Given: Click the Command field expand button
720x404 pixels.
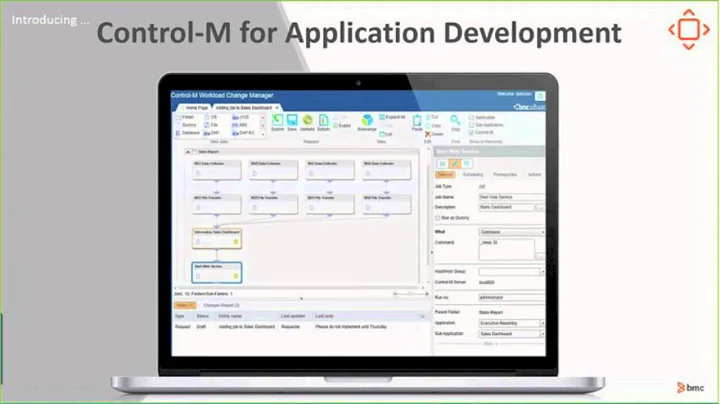Looking at the screenshot, I should [x=540, y=257].
